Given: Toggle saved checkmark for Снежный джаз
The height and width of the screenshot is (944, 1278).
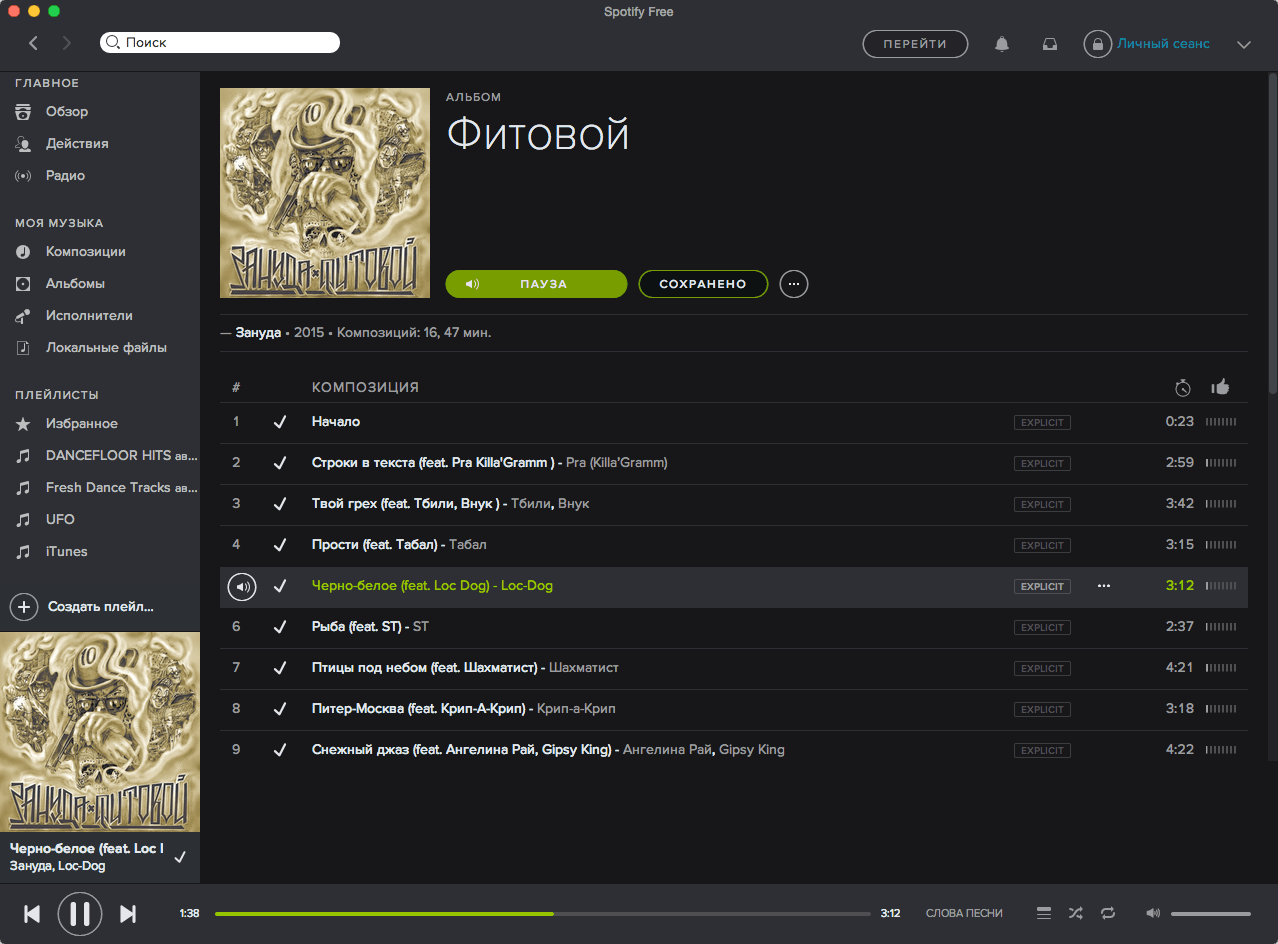Looking at the screenshot, I should click(x=280, y=750).
